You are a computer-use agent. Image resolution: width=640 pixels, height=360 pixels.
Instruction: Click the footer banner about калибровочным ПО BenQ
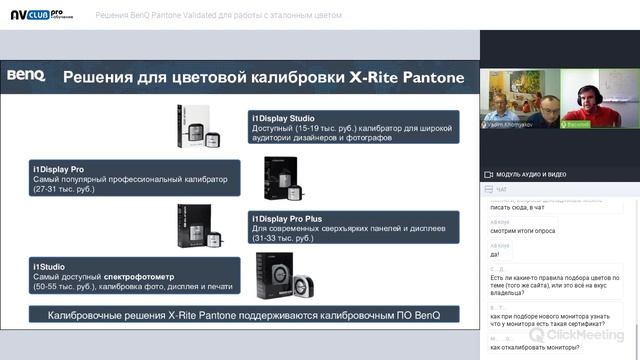pyautogui.click(x=244, y=315)
